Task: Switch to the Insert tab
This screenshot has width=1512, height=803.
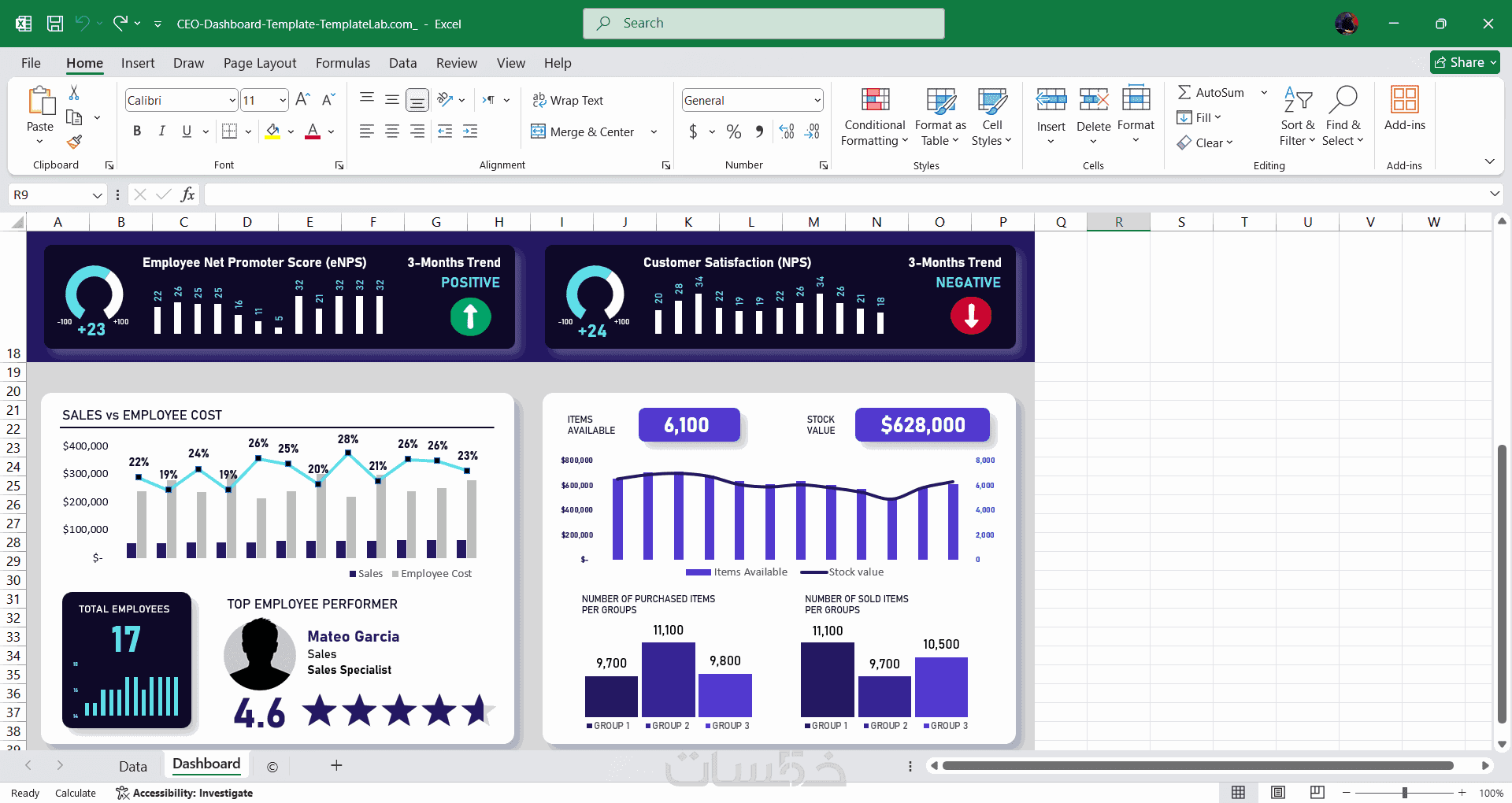Action: pyautogui.click(x=138, y=63)
